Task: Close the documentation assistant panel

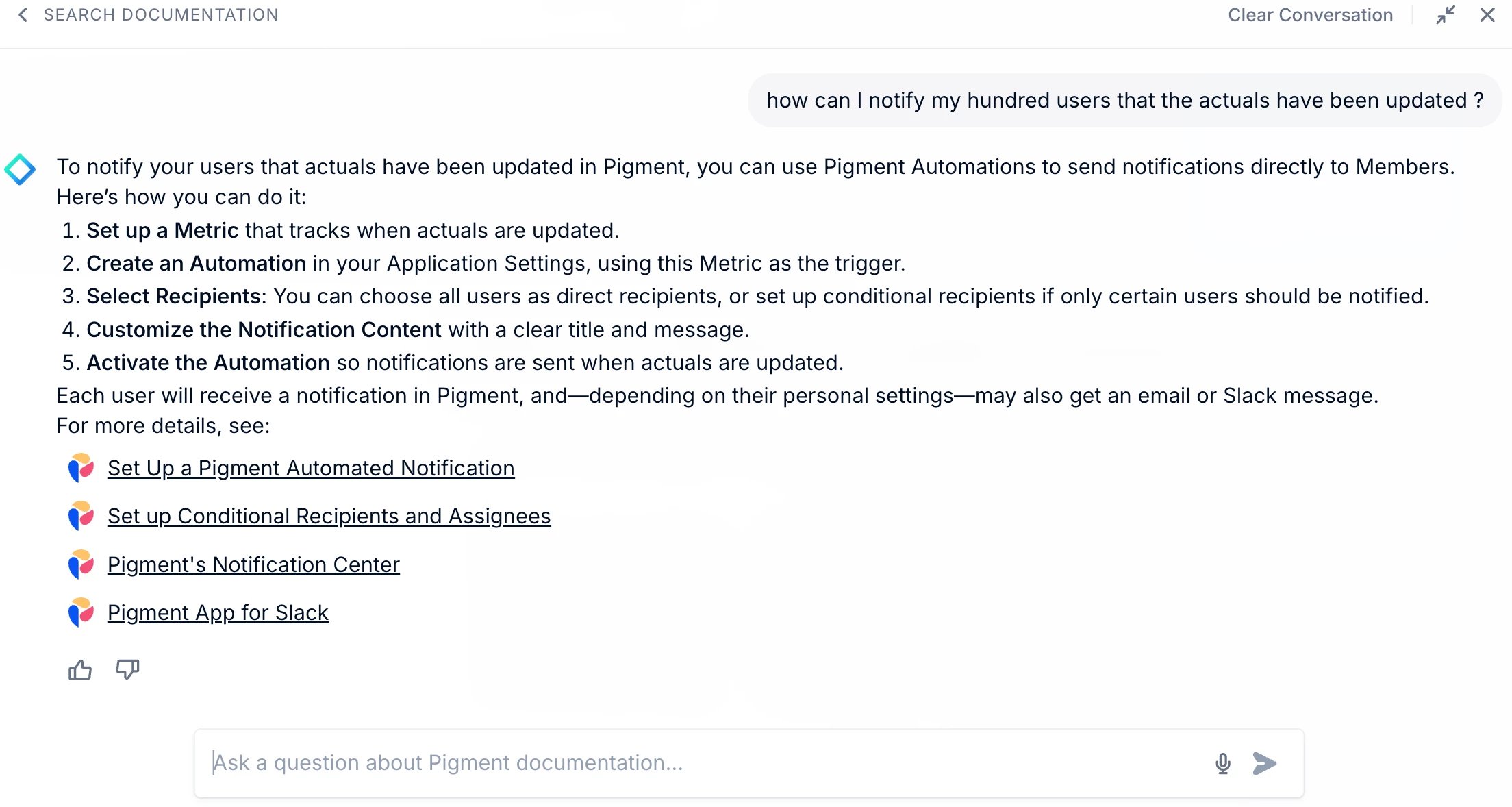Action: coord(1487,15)
